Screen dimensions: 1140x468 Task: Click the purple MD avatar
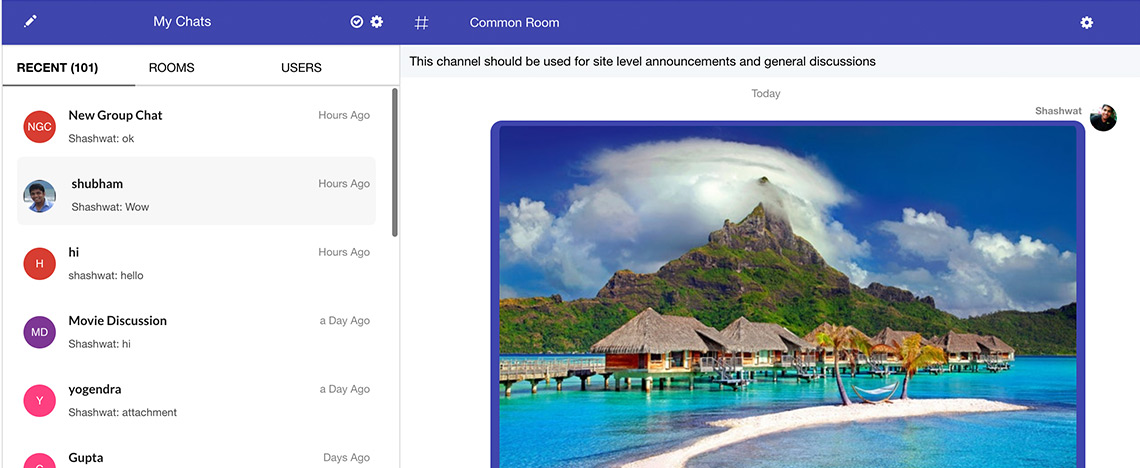click(x=39, y=332)
